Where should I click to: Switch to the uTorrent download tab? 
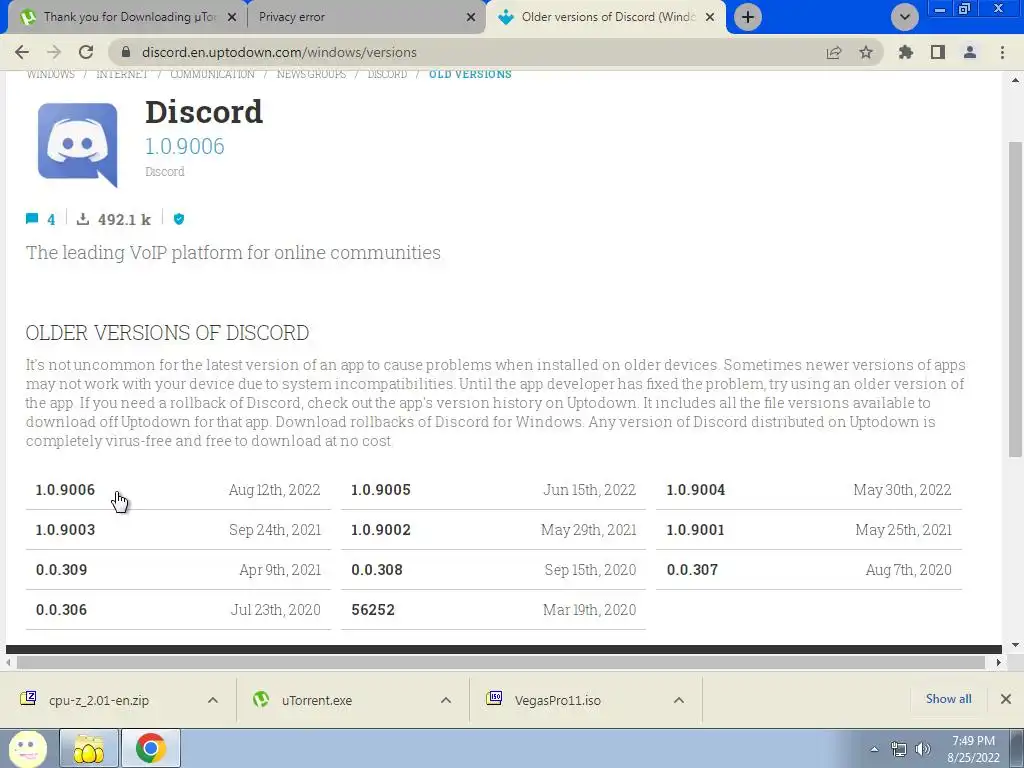(129, 17)
